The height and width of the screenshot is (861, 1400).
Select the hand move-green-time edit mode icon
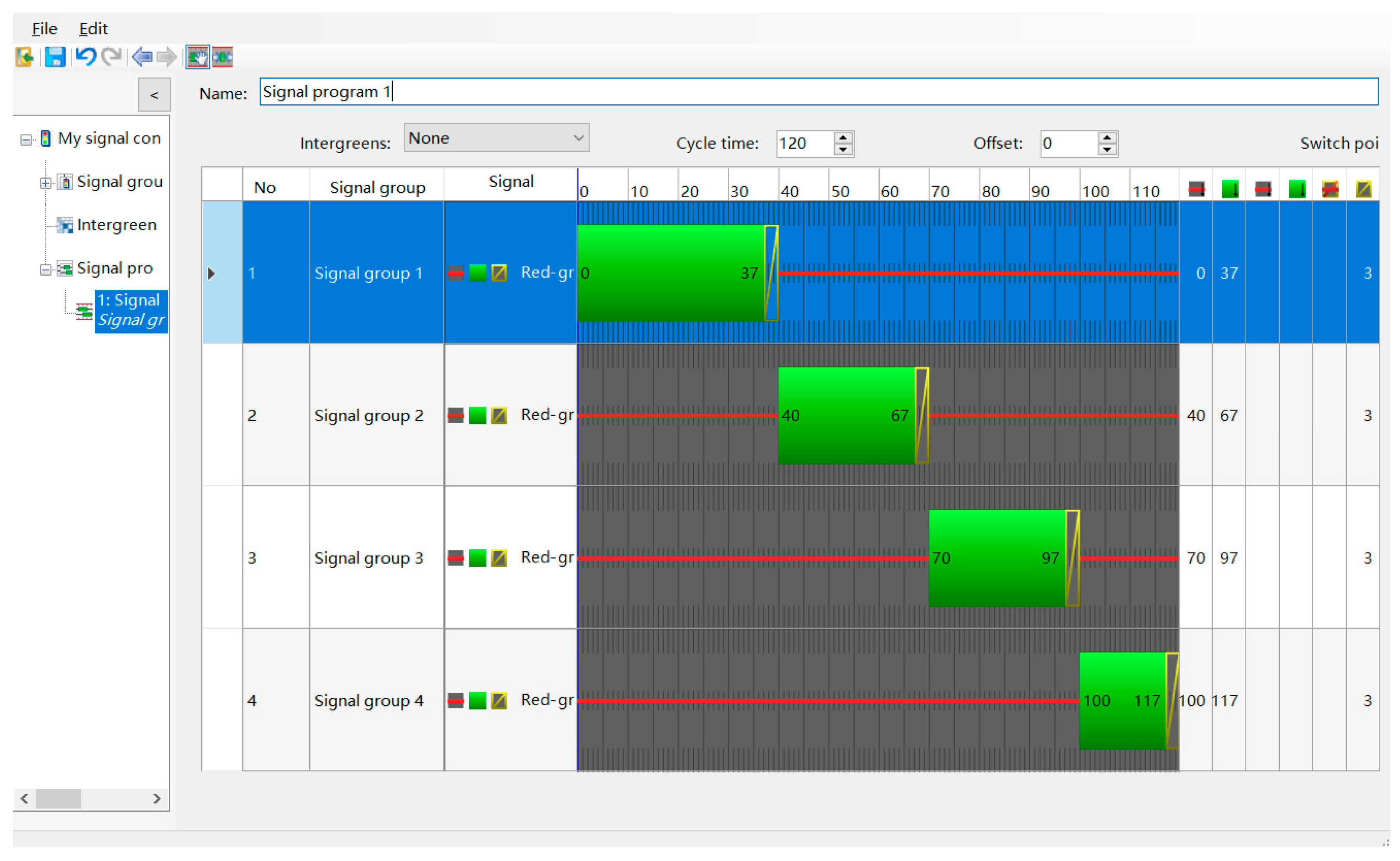[198, 57]
